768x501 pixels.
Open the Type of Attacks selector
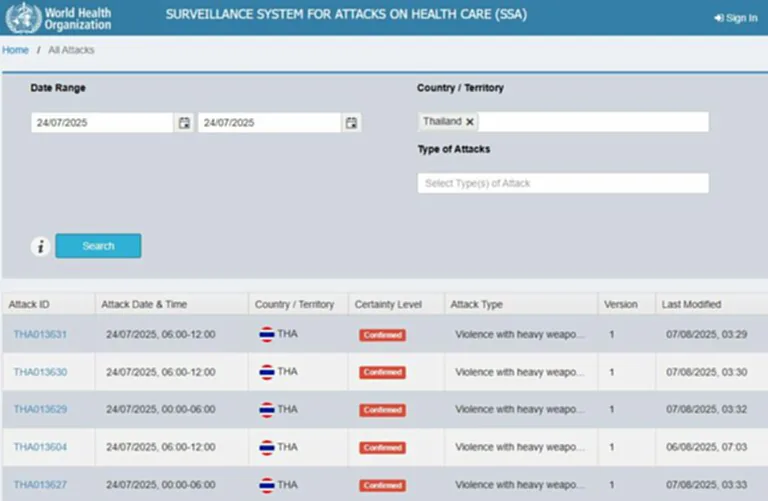pos(563,183)
